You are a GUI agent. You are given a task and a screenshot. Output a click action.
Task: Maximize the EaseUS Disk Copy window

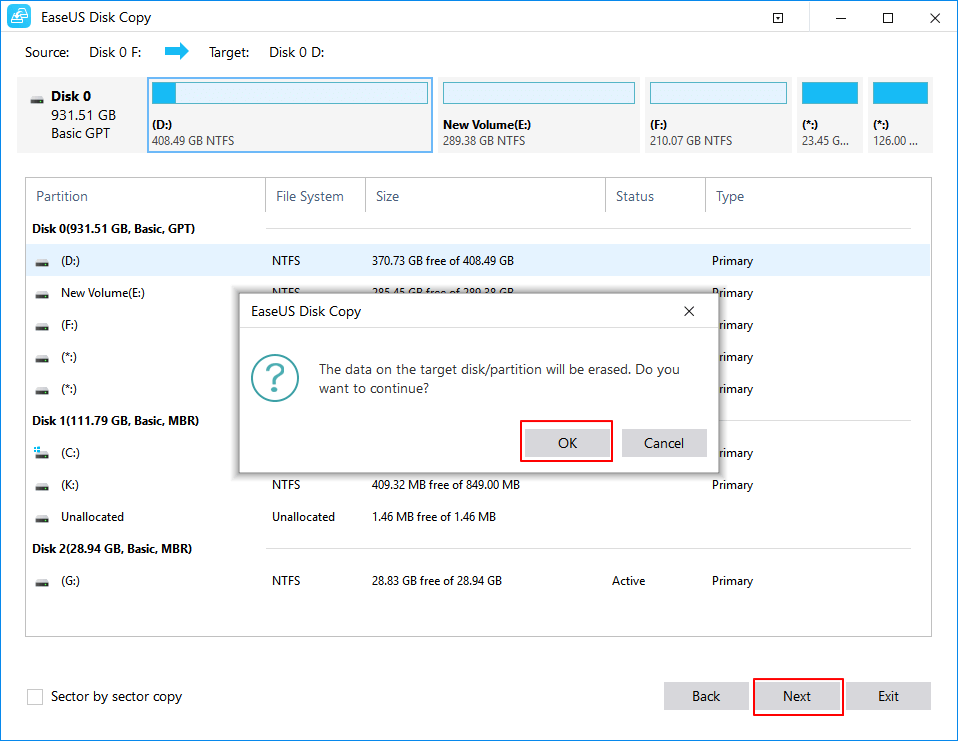click(888, 18)
